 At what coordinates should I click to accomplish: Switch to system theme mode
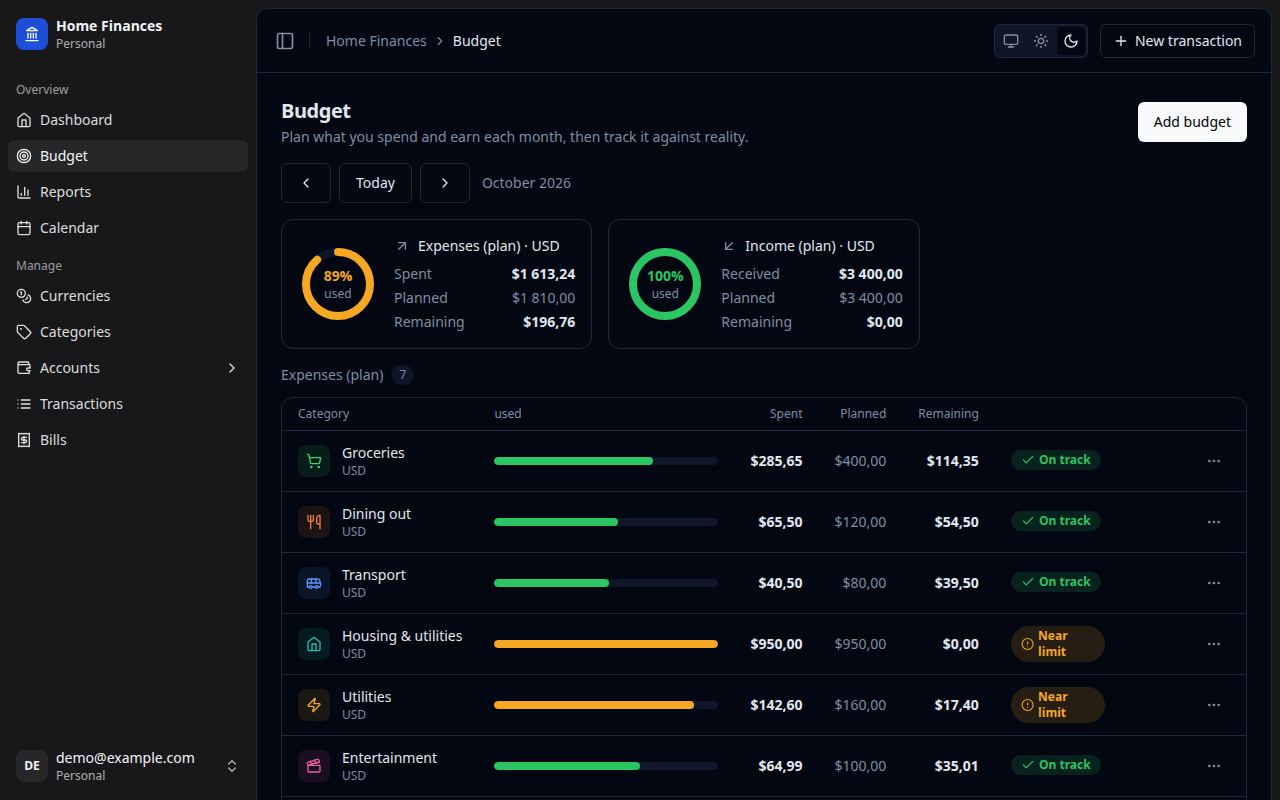coord(1011,41)
